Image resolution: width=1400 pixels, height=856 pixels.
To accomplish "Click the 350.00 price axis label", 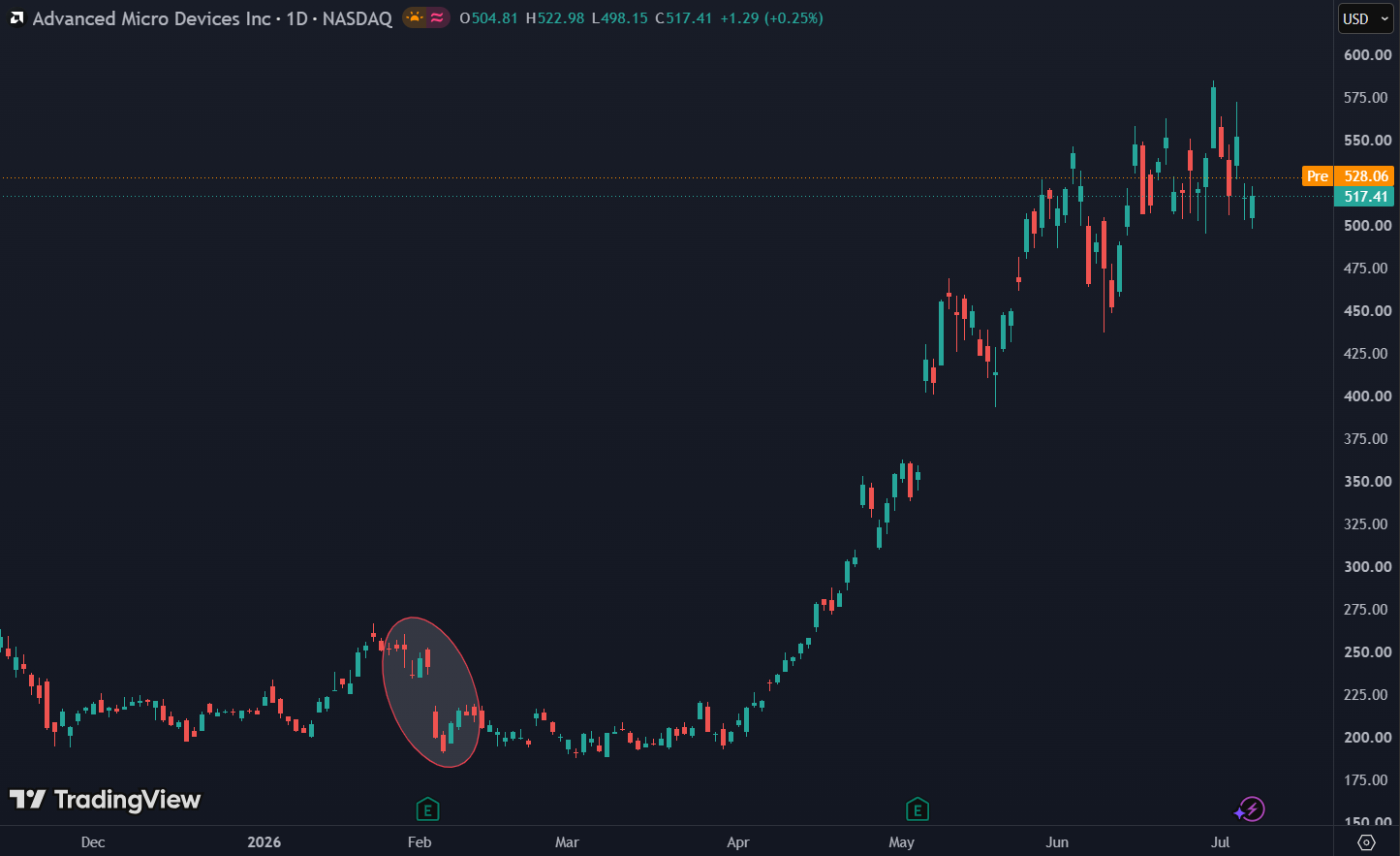I will point(1367,482).
